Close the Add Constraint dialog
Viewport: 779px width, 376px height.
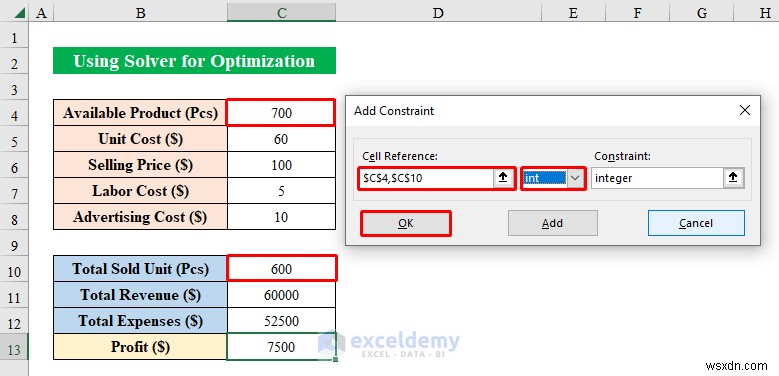tap(745, 110)
